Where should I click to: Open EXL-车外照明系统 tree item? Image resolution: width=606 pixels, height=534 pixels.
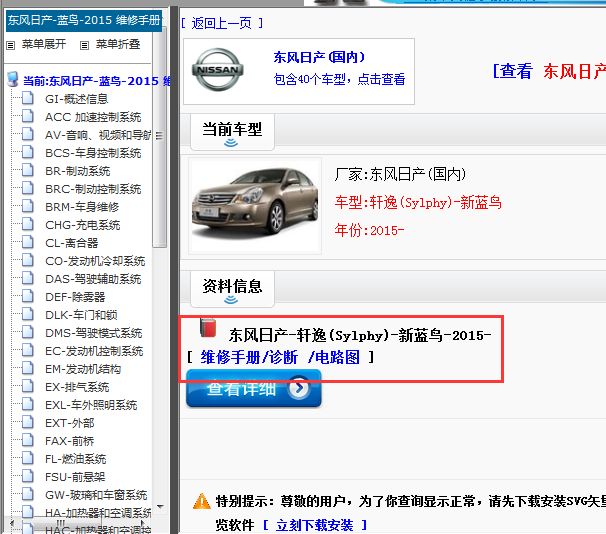91,405
